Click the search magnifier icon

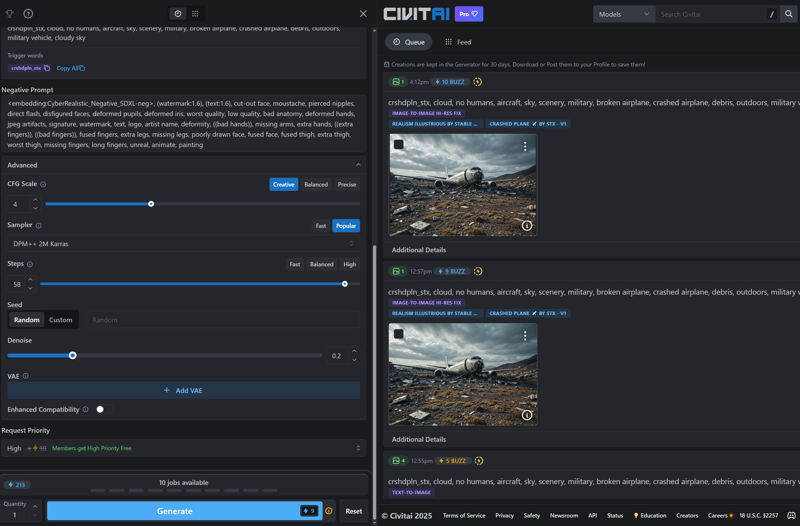tap(789, 14)
